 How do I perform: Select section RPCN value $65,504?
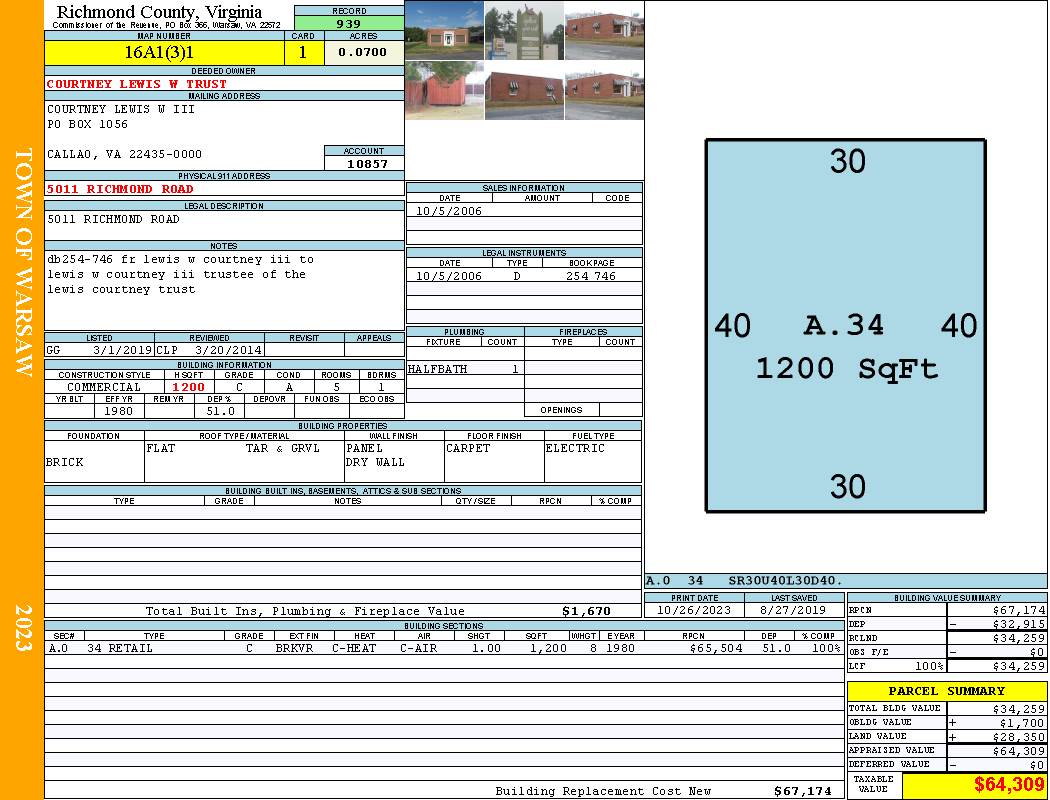pos(716,649)
